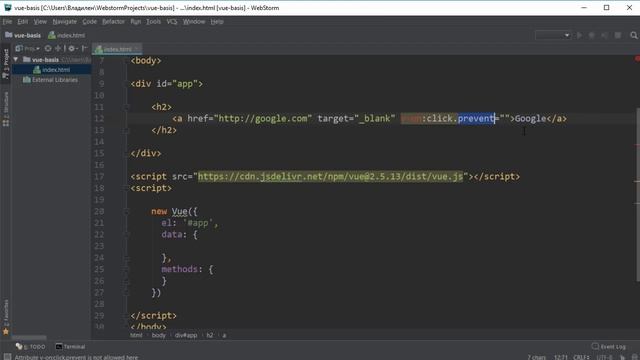The width and height of the screenshot is (640, 360).
Task: Open the Run menu
Action: tap(136, 22)
